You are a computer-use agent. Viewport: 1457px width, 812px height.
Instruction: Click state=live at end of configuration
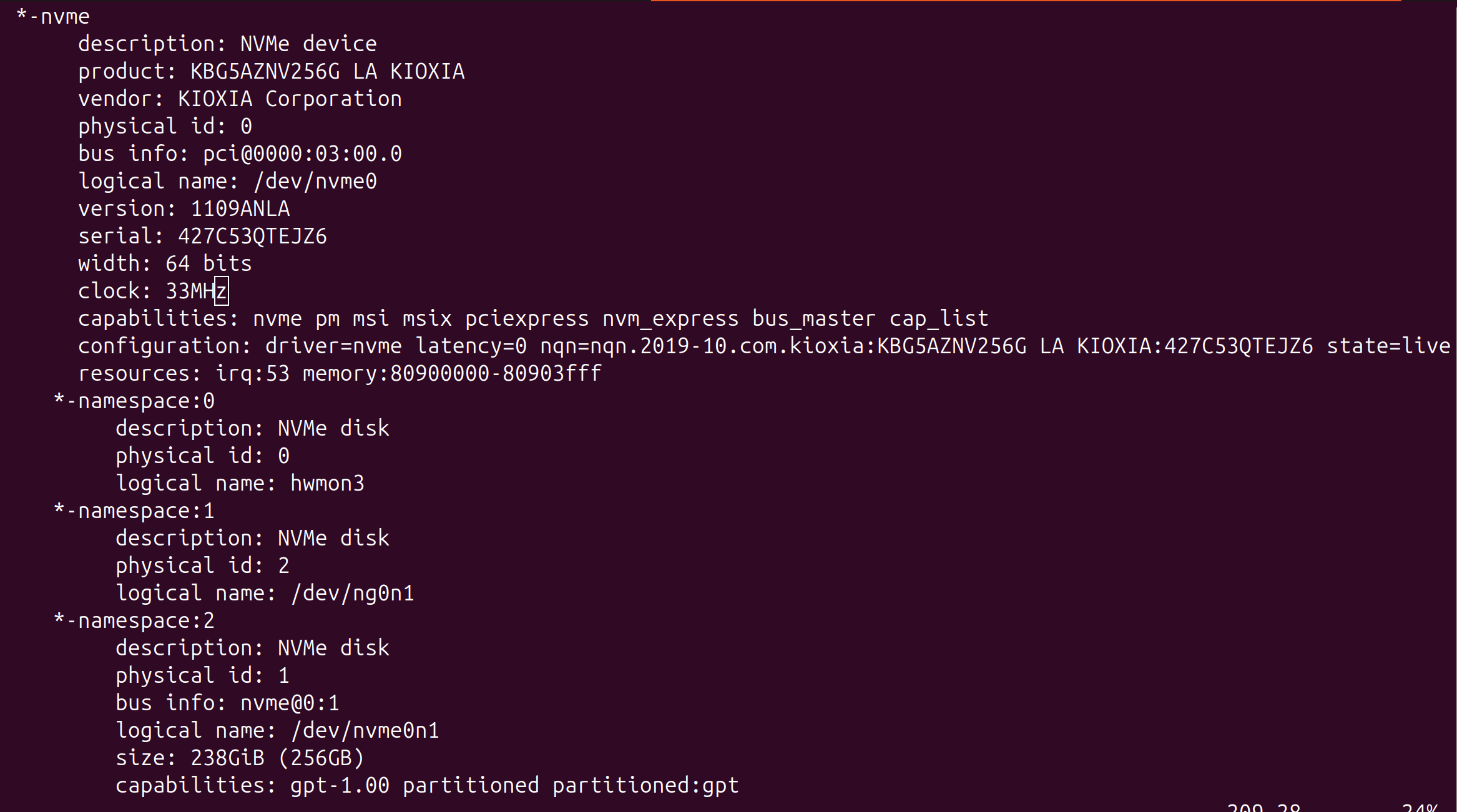coord(1388,346)
